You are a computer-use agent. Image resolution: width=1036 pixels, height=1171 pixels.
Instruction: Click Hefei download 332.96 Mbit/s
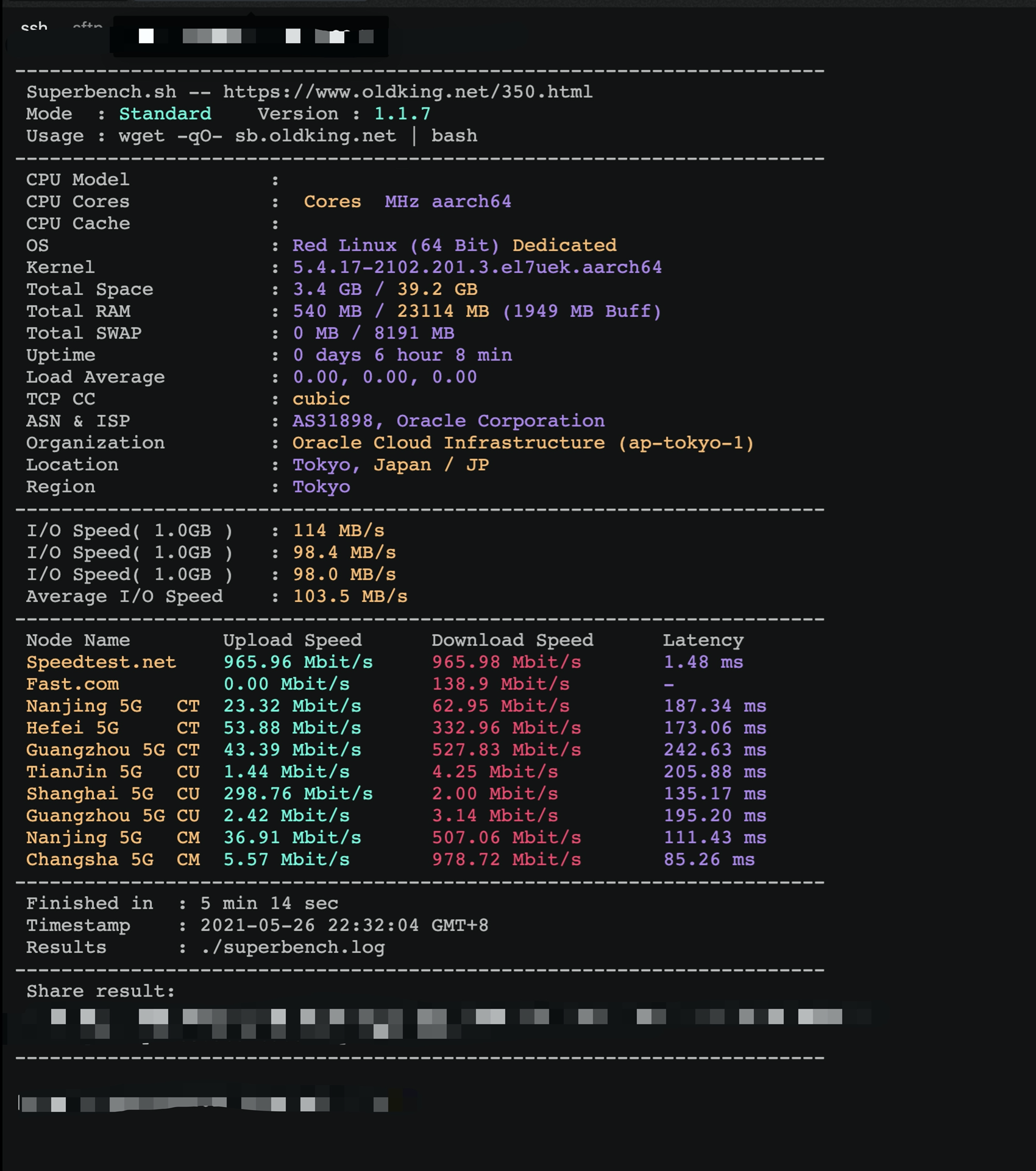point(506,728)
